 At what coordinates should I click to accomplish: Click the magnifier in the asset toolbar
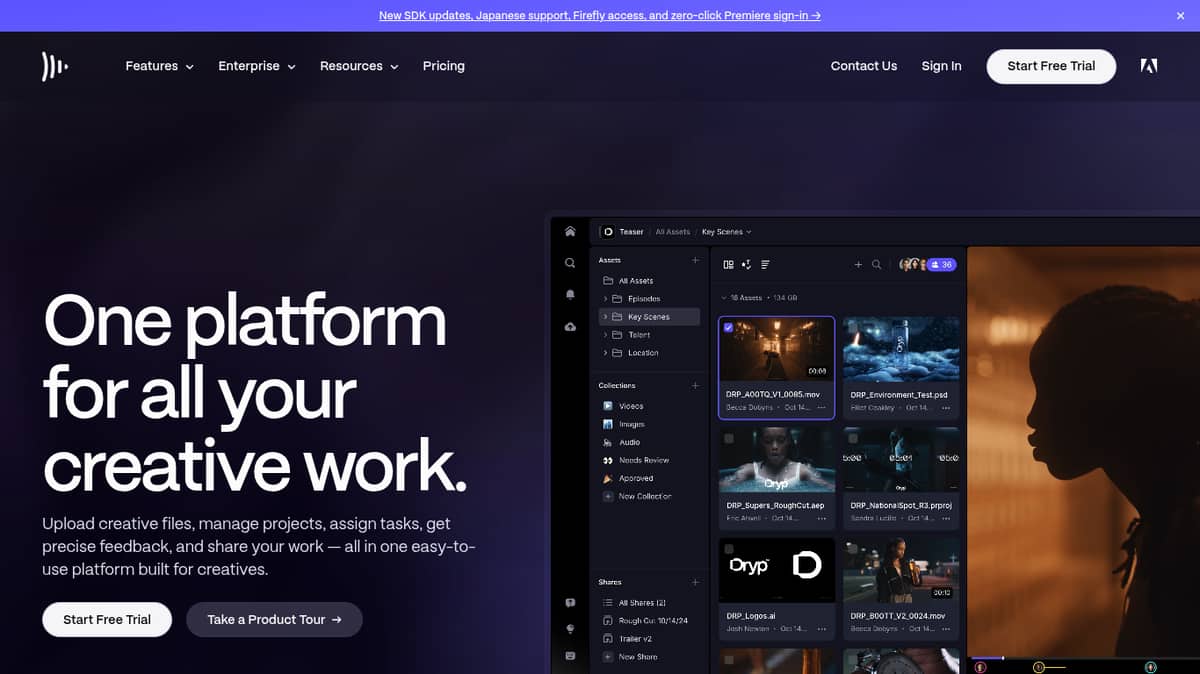click(x=877, y=265)
